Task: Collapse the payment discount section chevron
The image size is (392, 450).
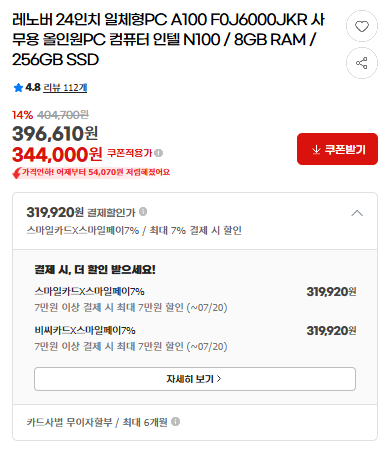Action: (x=357, y=213)
